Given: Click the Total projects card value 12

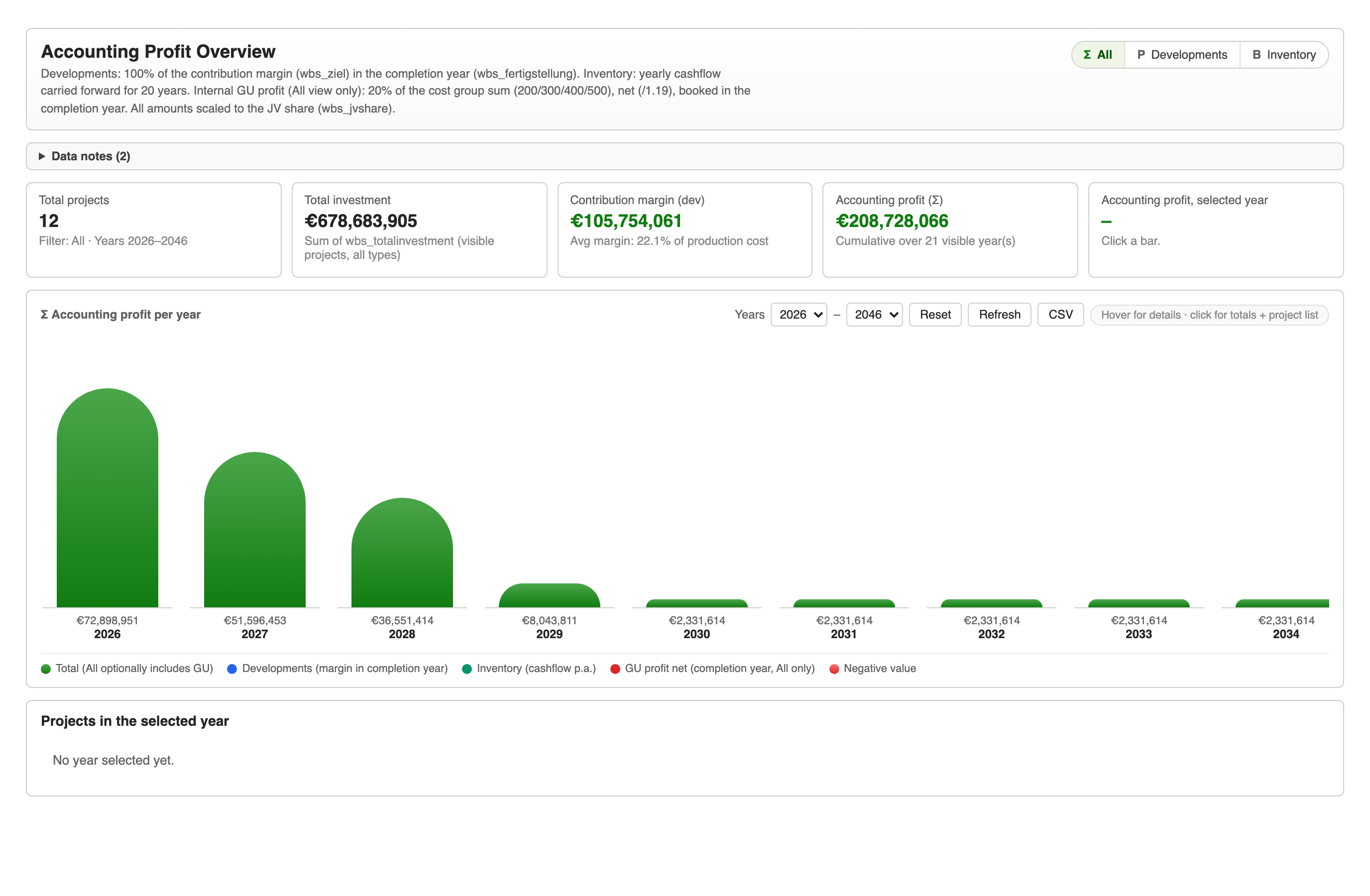Looking at the screenshot, I should tap(49, 221).
